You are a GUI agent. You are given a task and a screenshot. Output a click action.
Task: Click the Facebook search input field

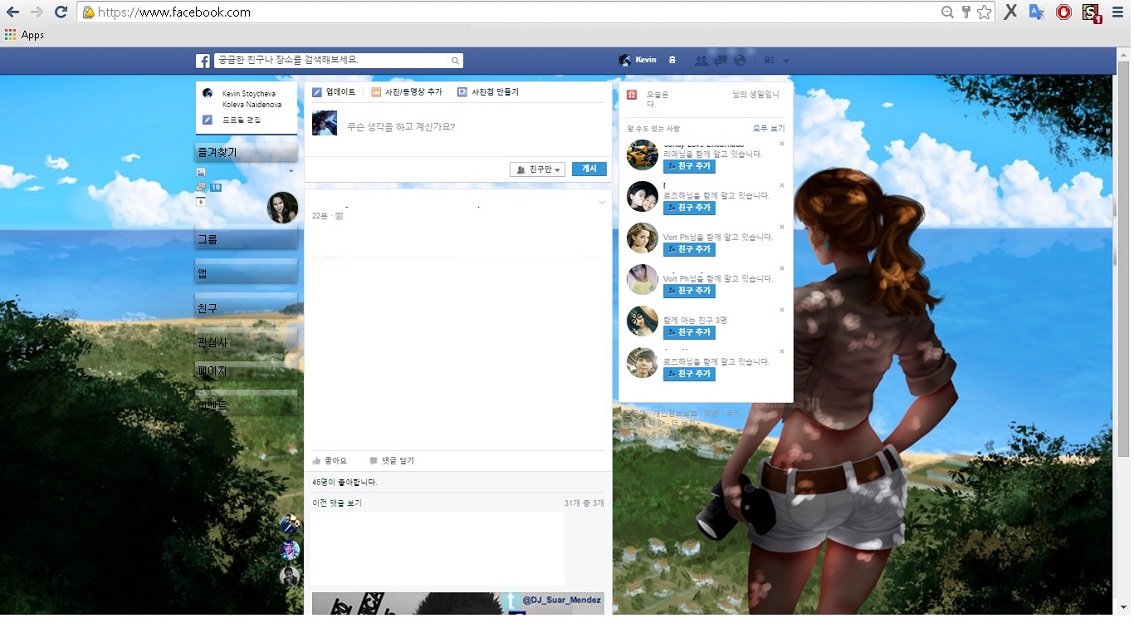[x=331, y=60]
